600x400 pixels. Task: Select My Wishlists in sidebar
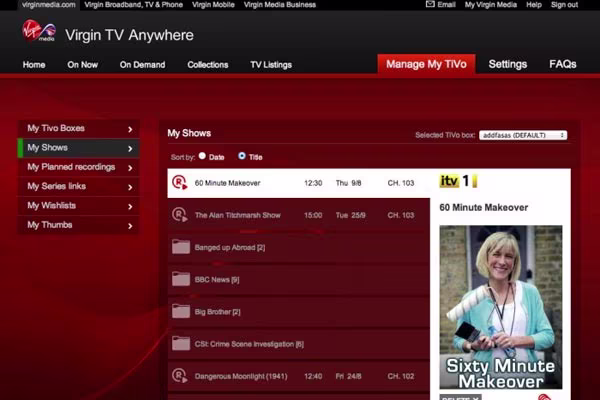[78, 206]
